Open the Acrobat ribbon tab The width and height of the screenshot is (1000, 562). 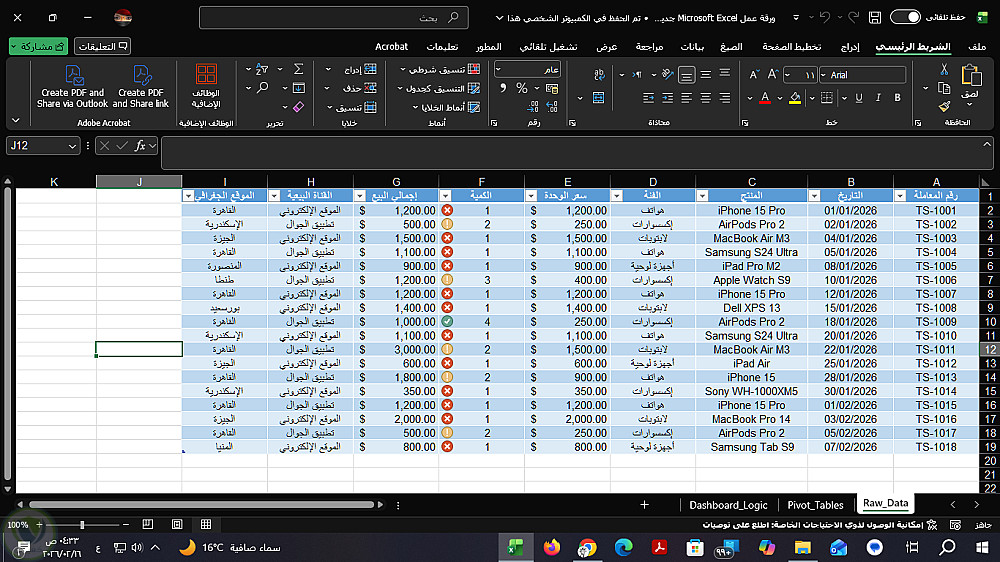click(x=391, y=47)
